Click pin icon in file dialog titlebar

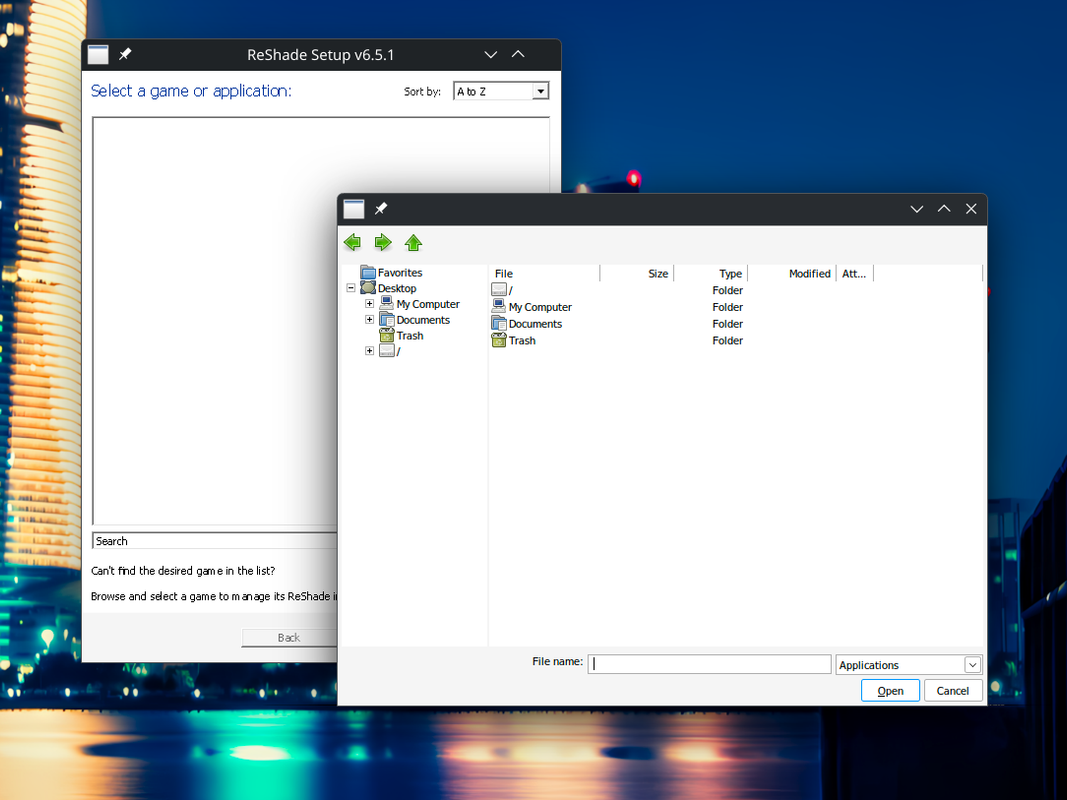click(x=381, y=208)
